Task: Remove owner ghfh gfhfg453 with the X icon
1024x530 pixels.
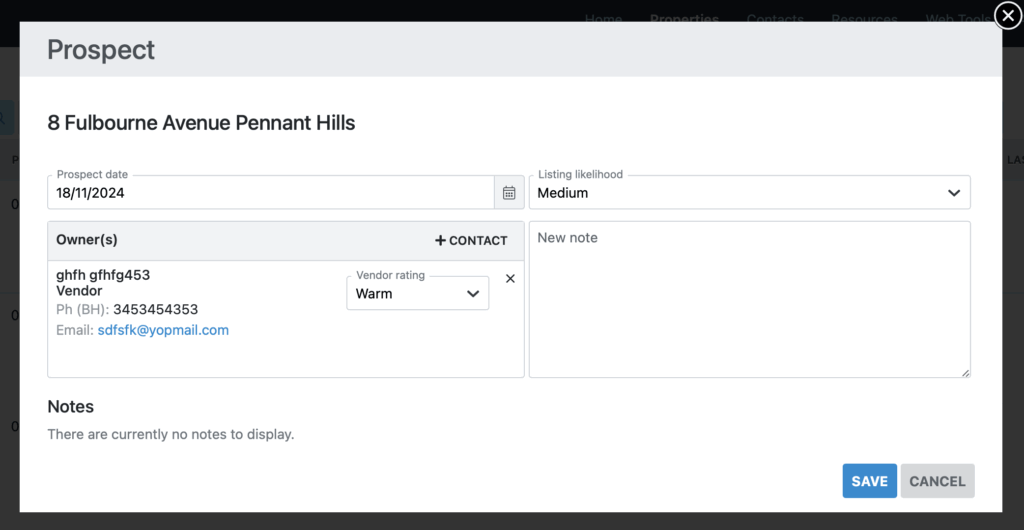Action: pos(510,279)
